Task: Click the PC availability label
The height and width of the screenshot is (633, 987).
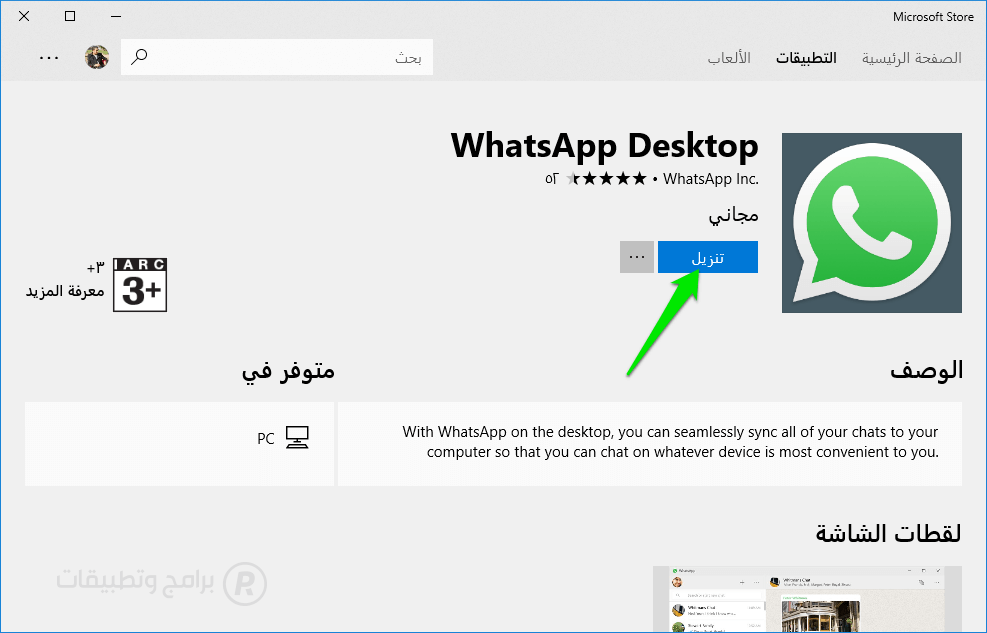Action: (x=266, y=439)
